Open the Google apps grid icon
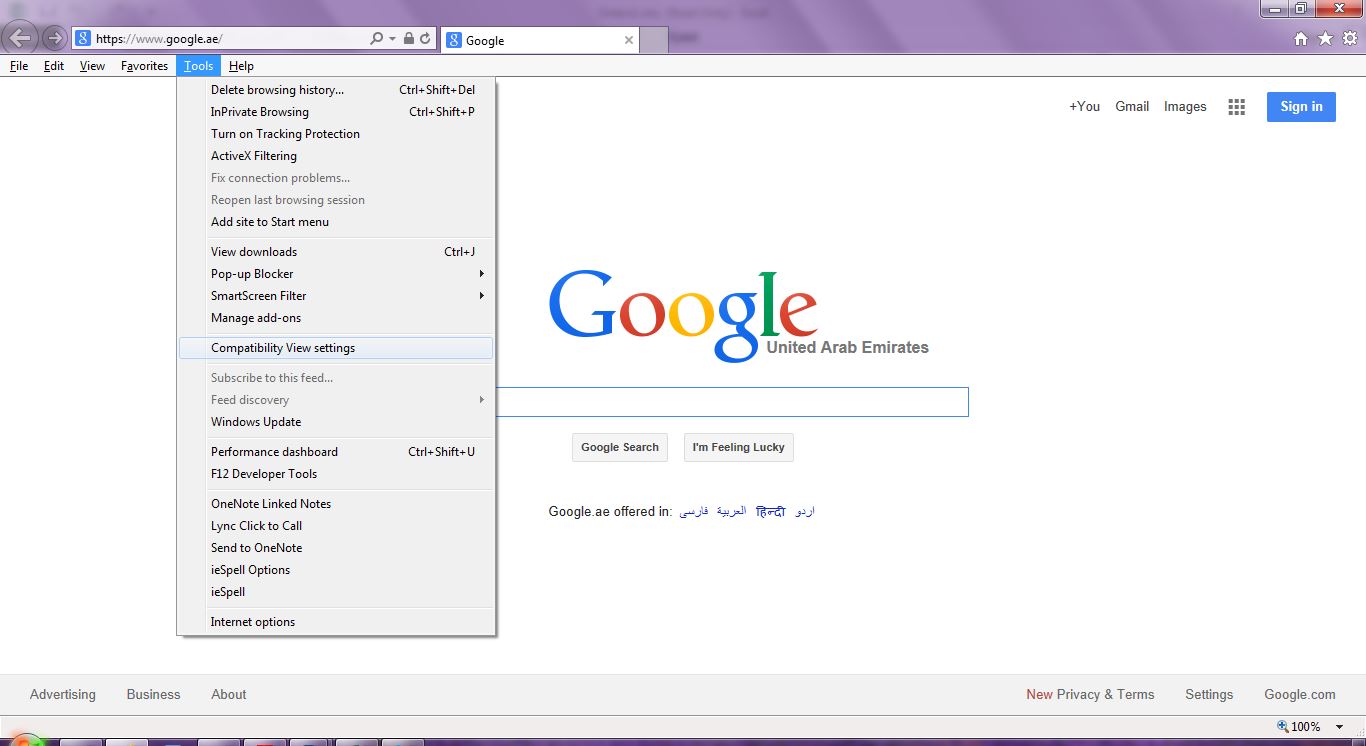The height and width of the screenshot is (746, 1366). [x=1237, y=107]
